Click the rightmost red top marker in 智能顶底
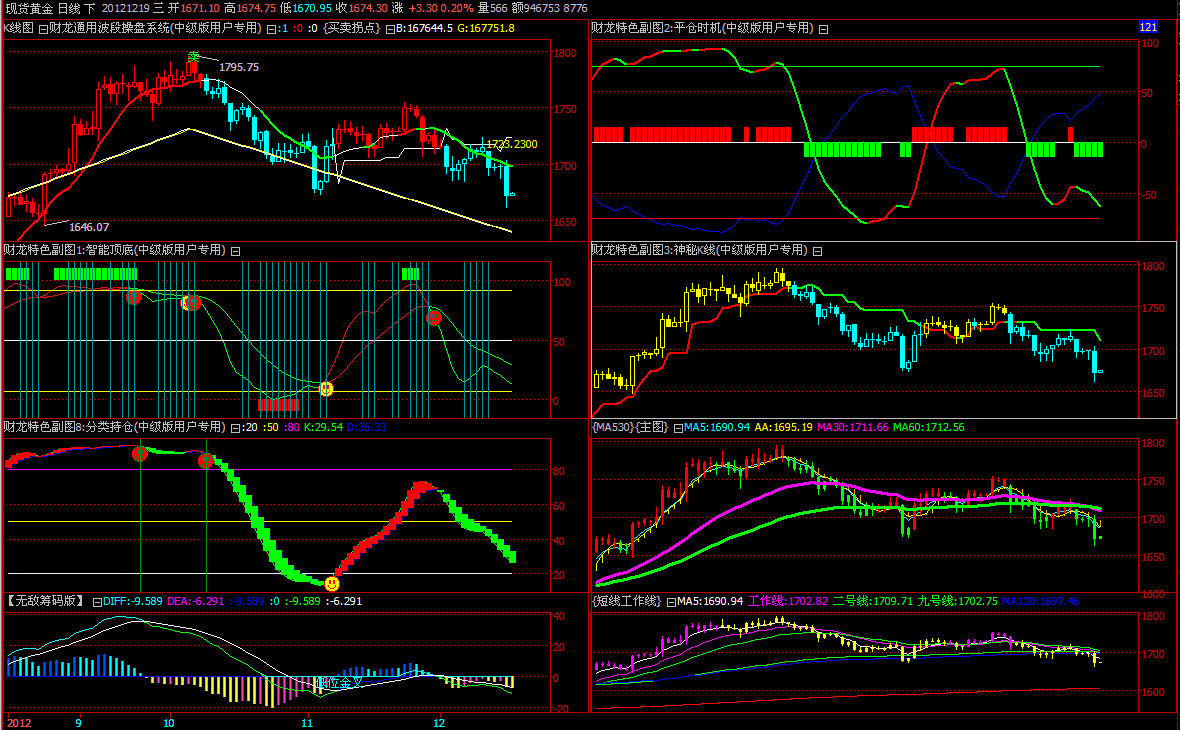 434,318
